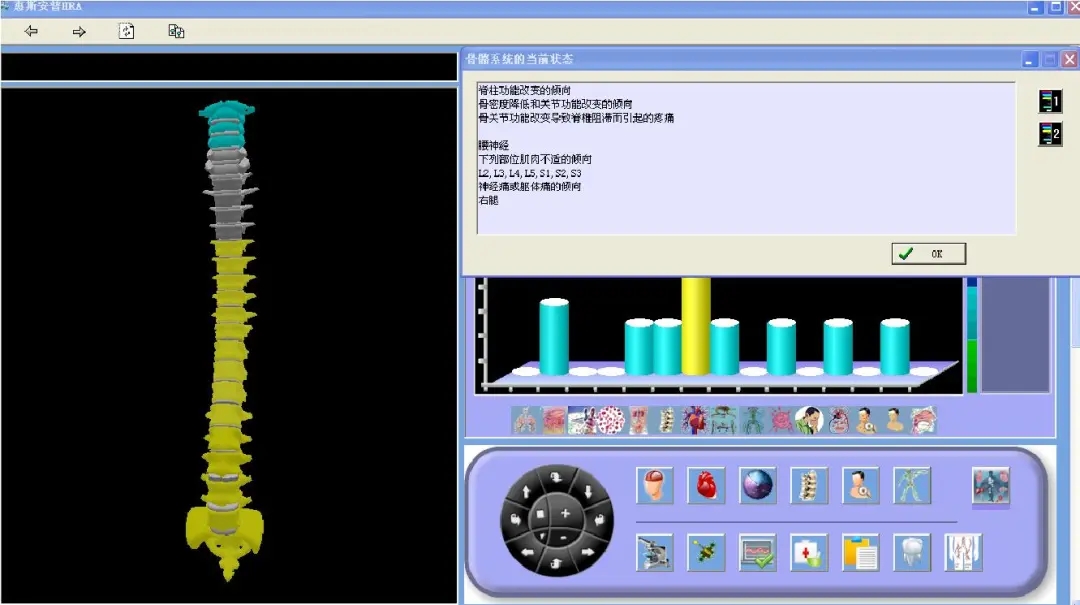Open the head and brain icon
This screenshot has height=605, width=1080.
pyautogui.click(x=654, y=486)
